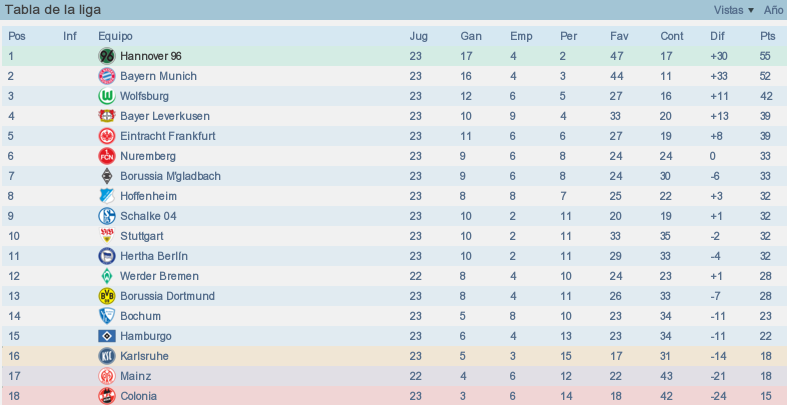Click the Schalke 04 blue crest
Screen dimensions: 787x405
106,216
